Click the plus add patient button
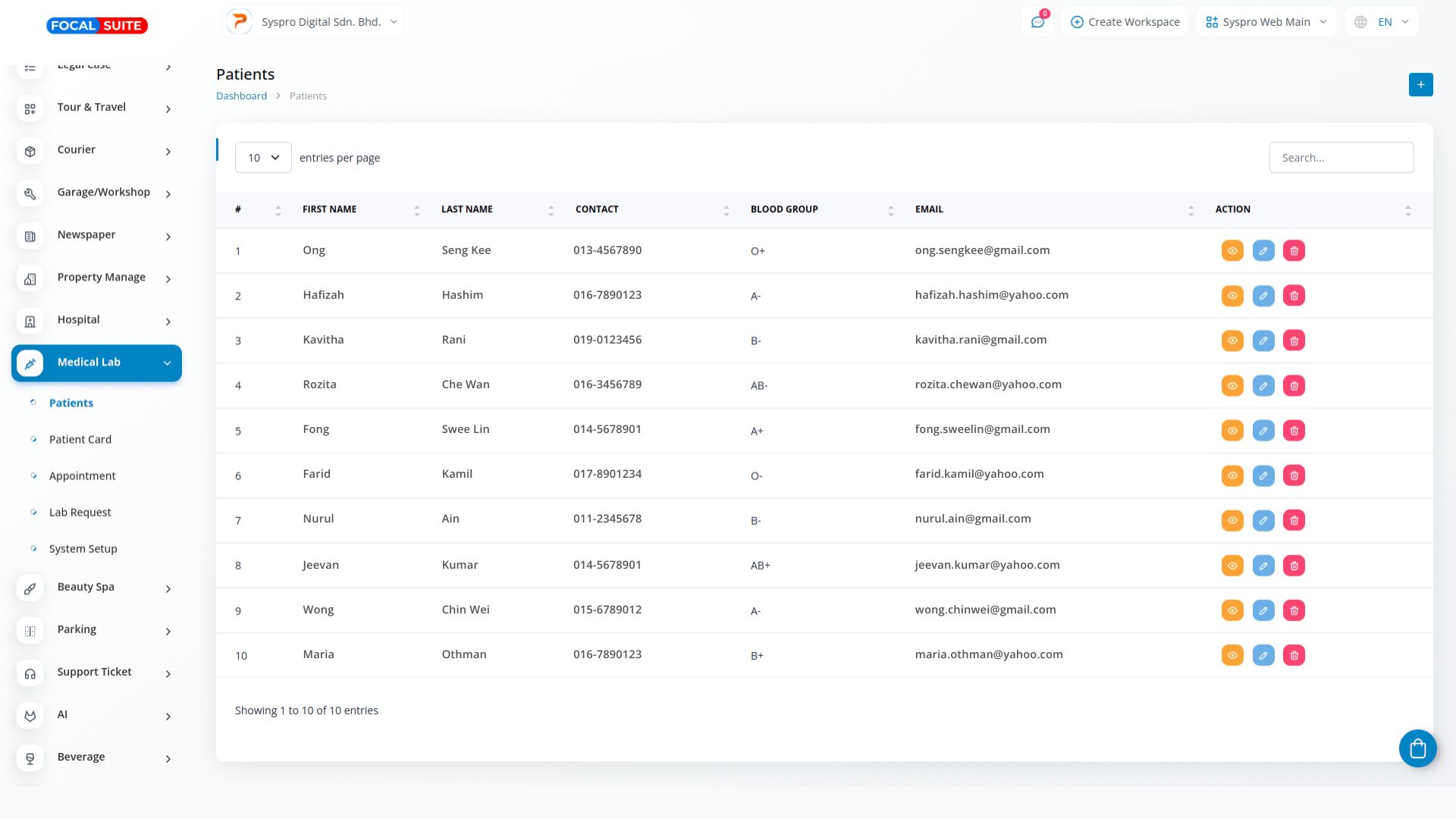 pos(1420,85)
